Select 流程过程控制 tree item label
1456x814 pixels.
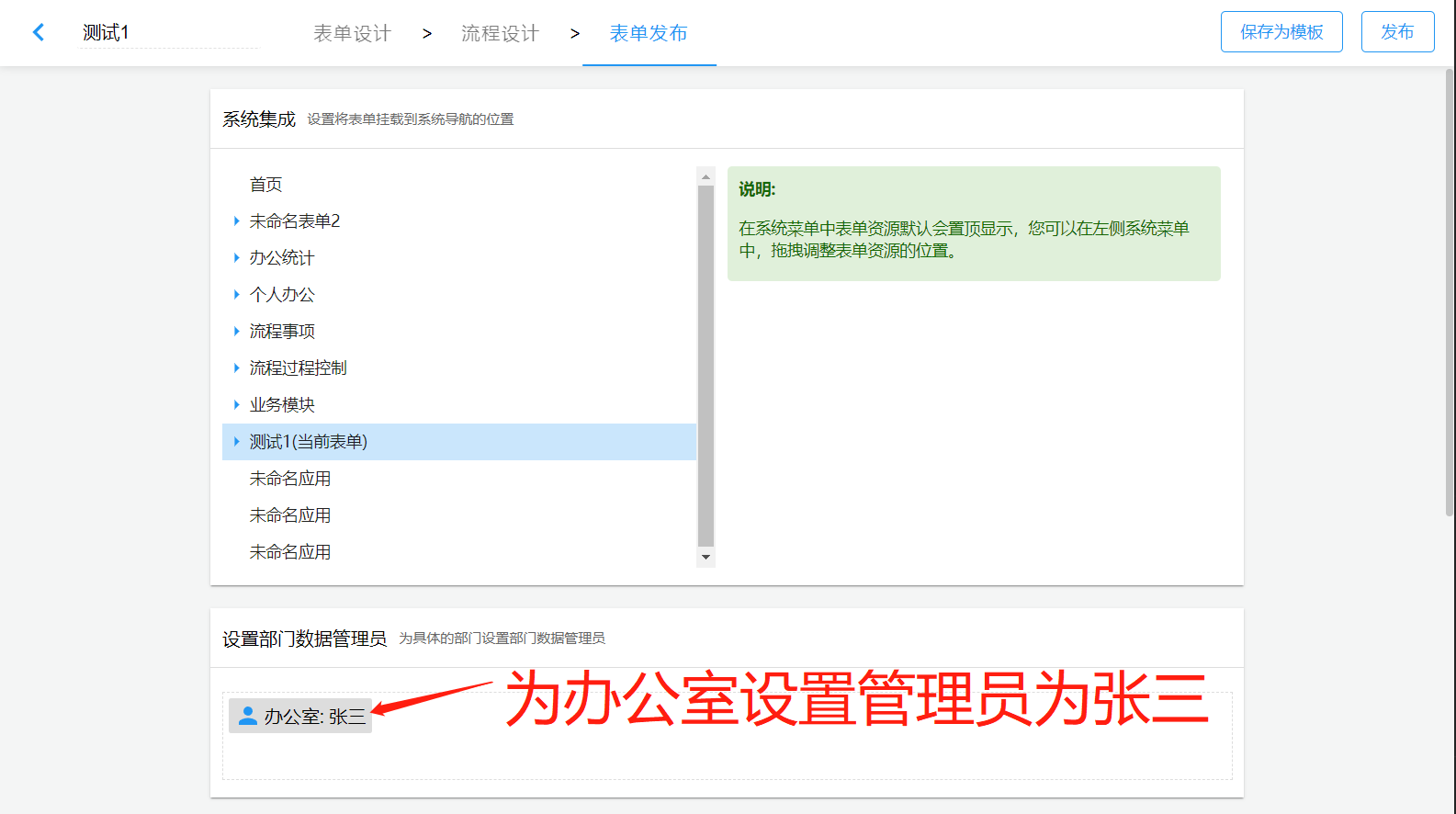click(x=299, y=368)
